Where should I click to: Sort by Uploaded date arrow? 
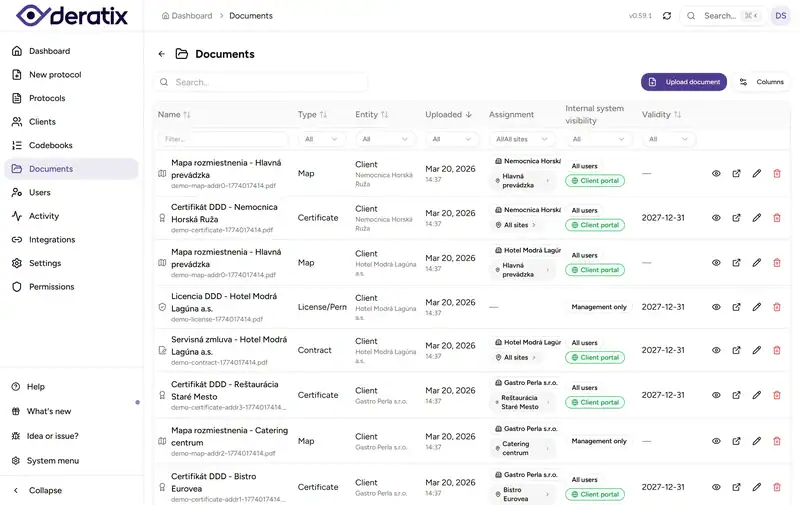click(x=468, y=115)
